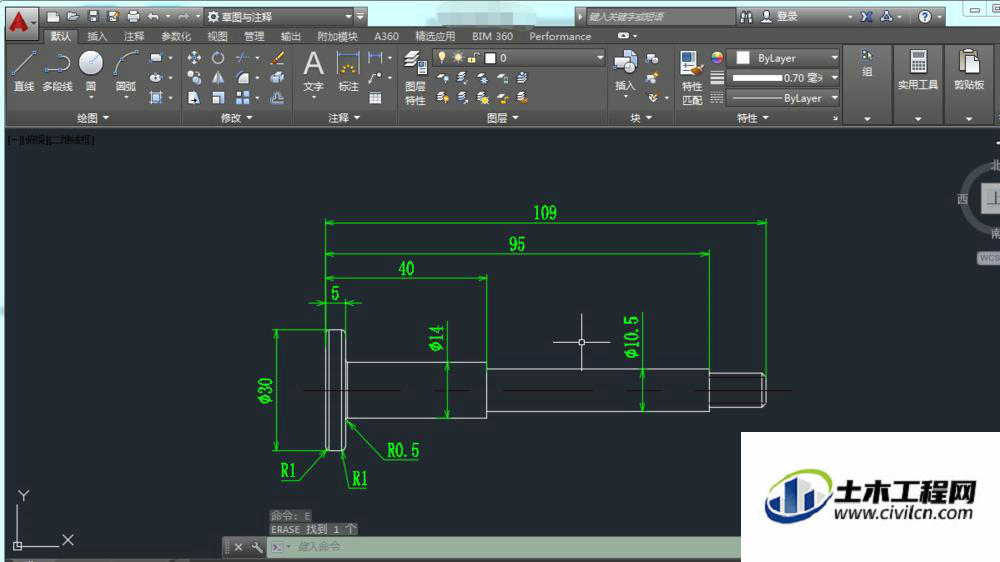
Task: Click command line customize wrench icon
Action: [257, 547]
